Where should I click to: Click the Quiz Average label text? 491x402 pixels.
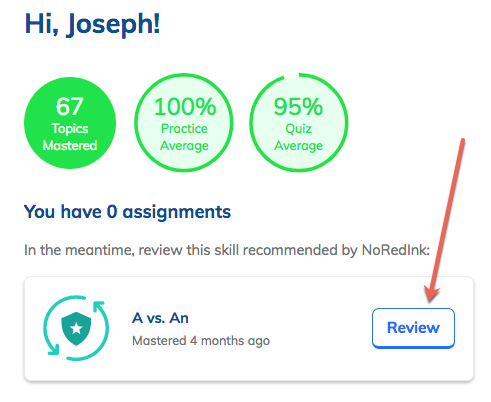coord(298,137)
